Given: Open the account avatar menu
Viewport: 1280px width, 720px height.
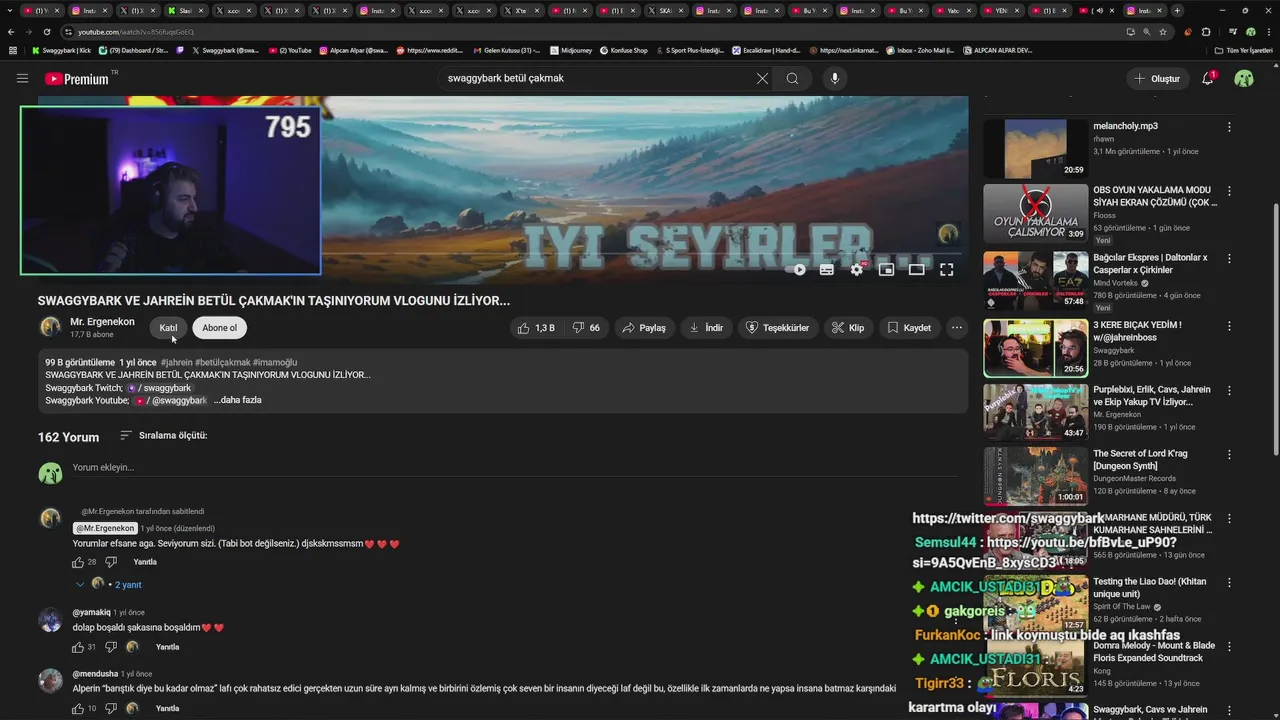Looking at the screenshot, I should click(x=1244, y=78).
